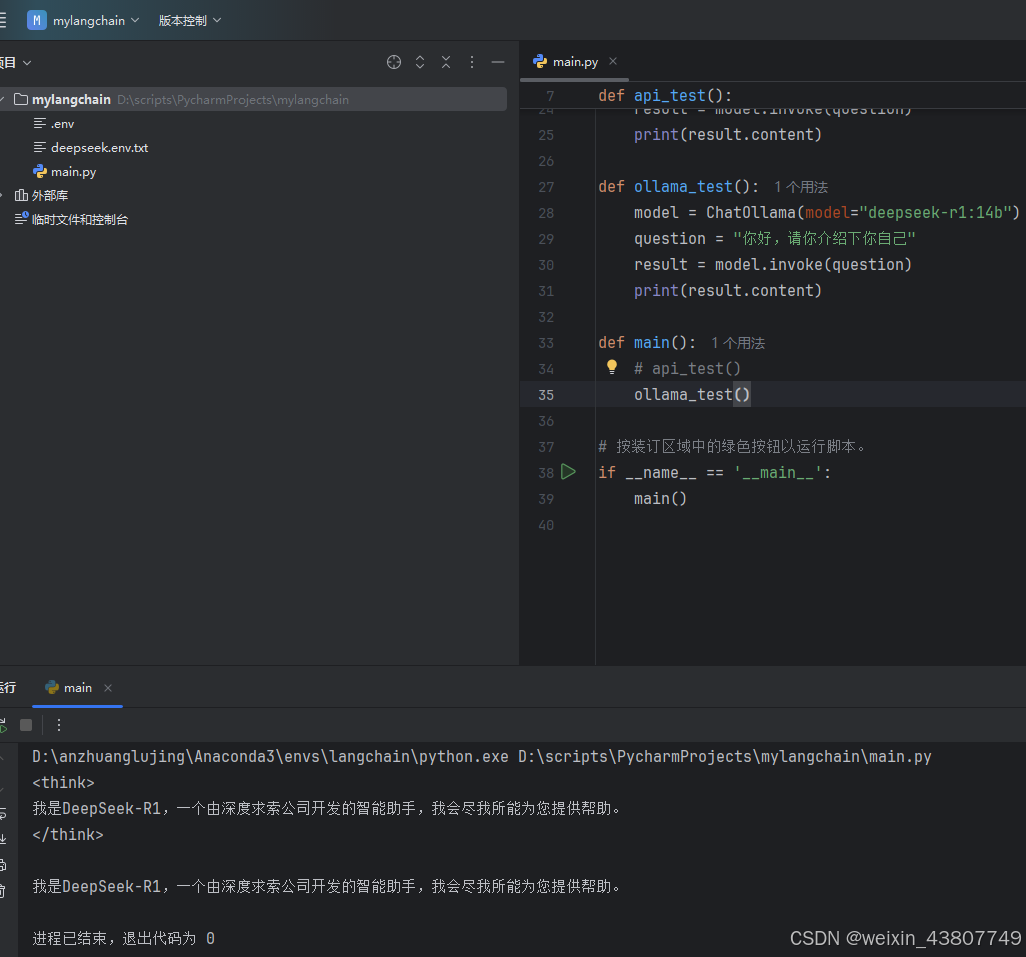The width and height of the screenshot is (1026, 957).
Task: Click the </think> closing tag in console
Action: [x=68, y=835]
